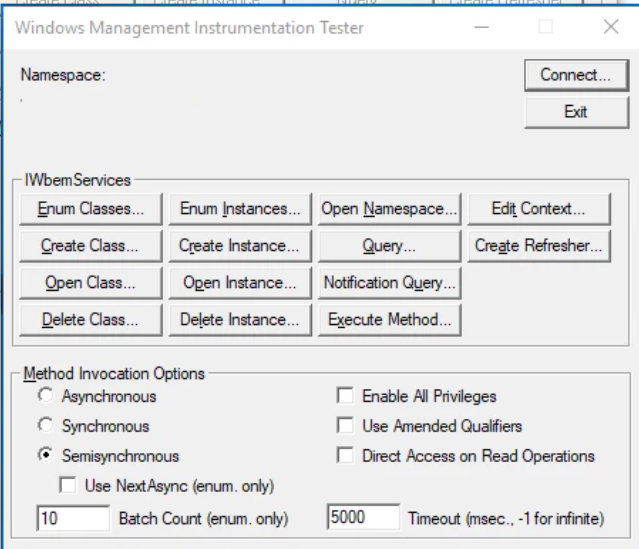Click Execute Method... button
Screen dimensions: 639x549
(389, 320)
